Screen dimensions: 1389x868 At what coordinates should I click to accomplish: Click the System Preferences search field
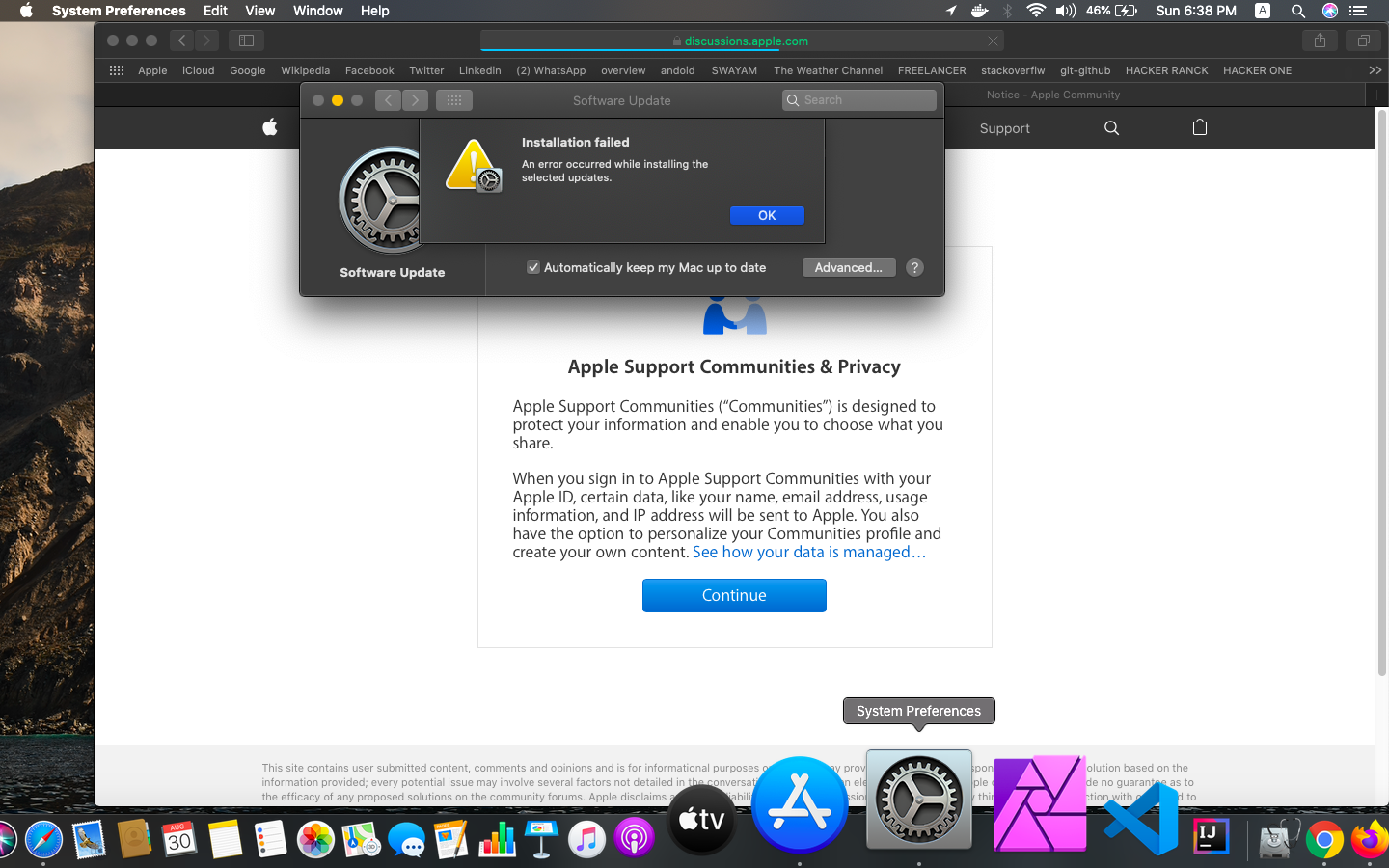point(859,100)
